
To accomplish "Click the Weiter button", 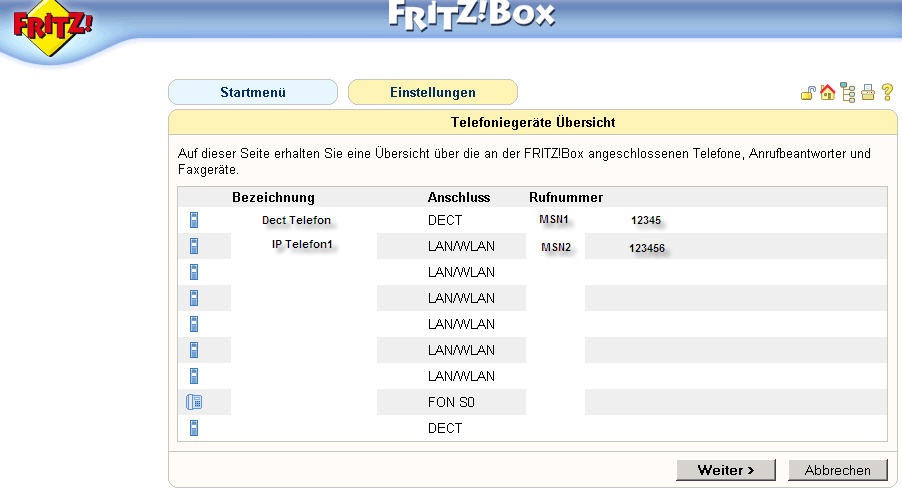I will pyautogui.click(x=725, y=470).
